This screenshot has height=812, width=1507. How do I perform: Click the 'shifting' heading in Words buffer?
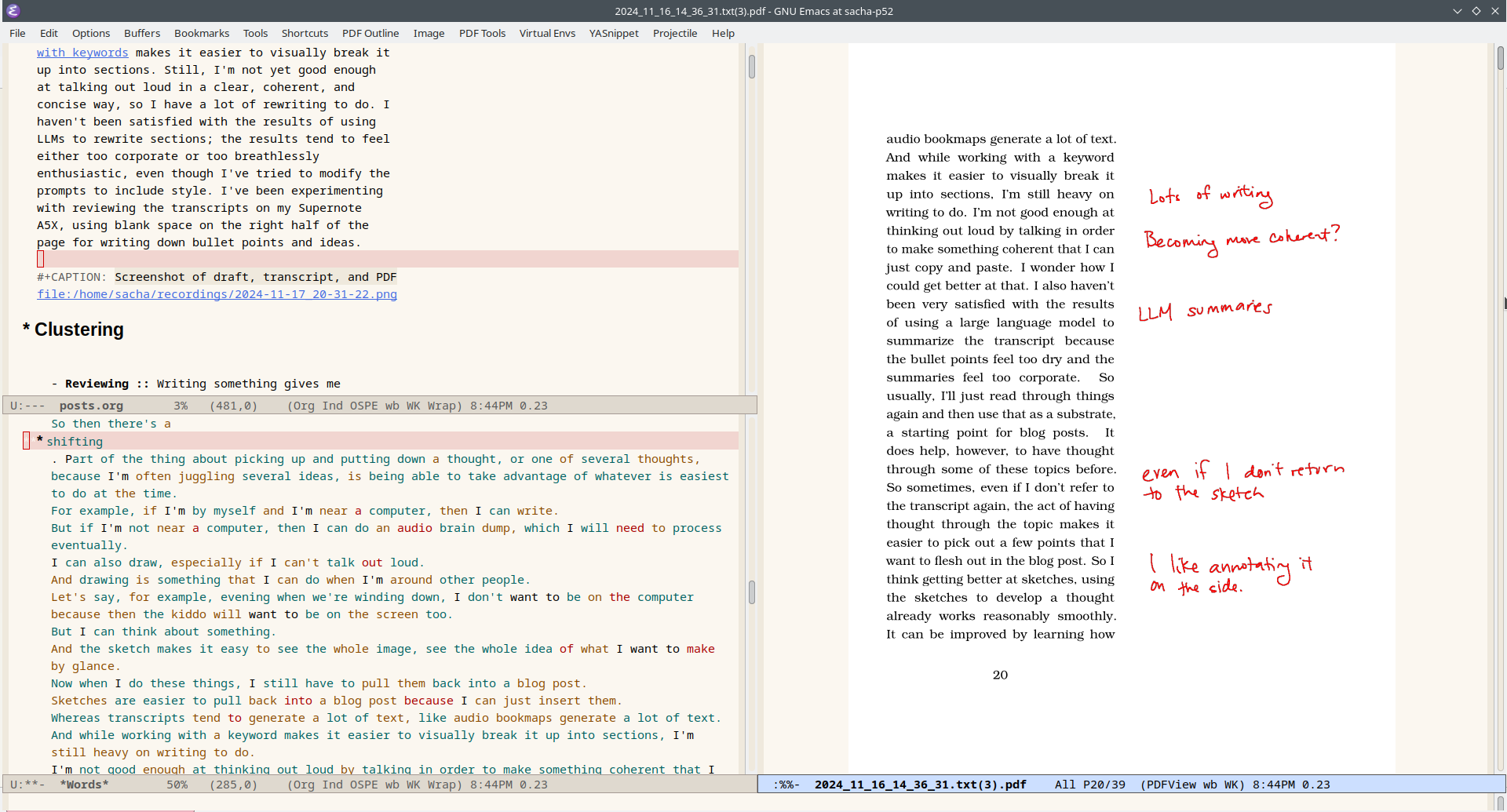(75, 442)
